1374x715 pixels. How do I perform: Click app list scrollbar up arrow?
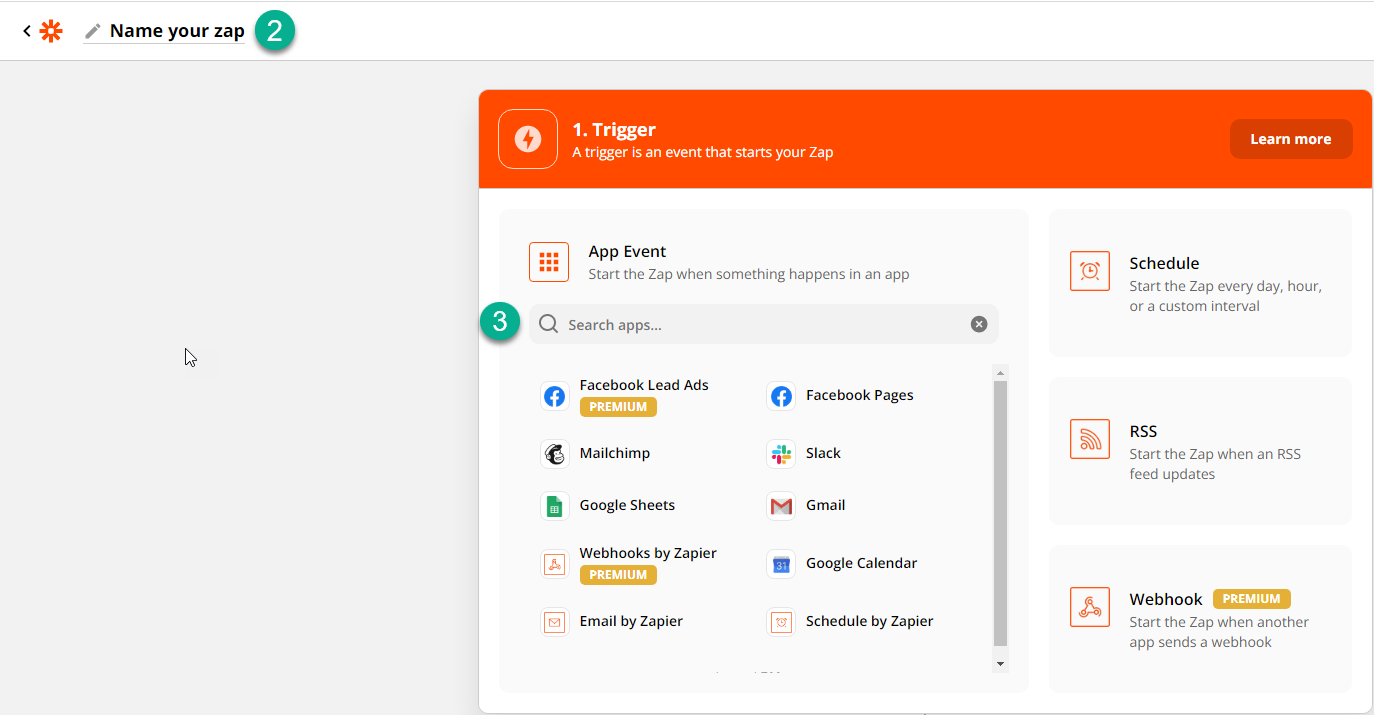pyautogui.click(x=1000, y=373)
